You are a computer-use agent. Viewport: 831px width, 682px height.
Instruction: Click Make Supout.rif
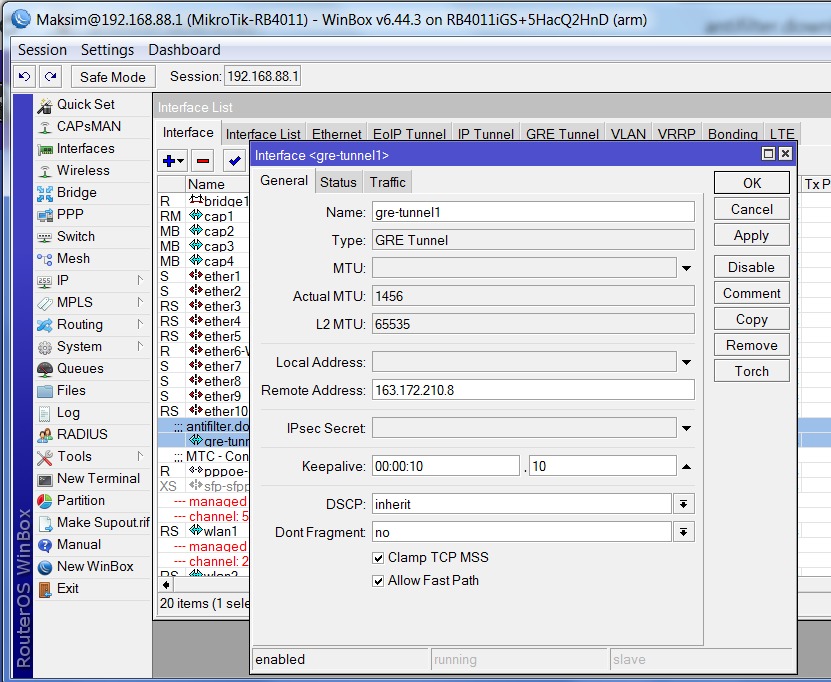point(103,522)
